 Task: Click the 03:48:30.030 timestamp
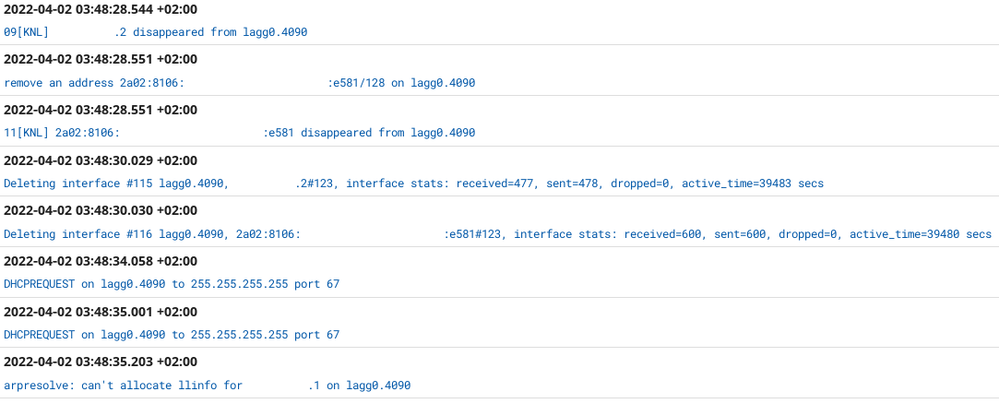(x=101, y=211)
